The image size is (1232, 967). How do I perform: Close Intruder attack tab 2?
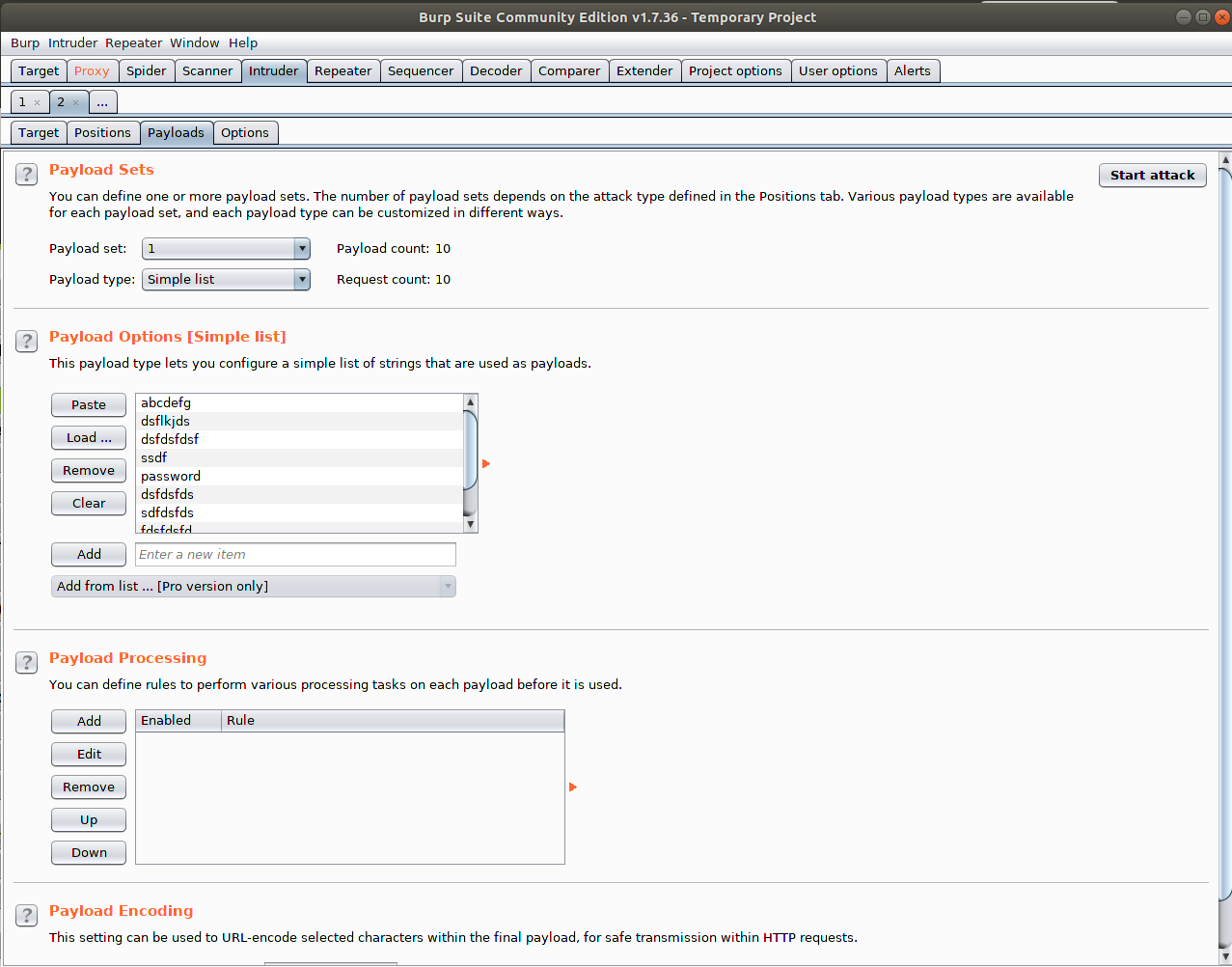pos(75,102)
